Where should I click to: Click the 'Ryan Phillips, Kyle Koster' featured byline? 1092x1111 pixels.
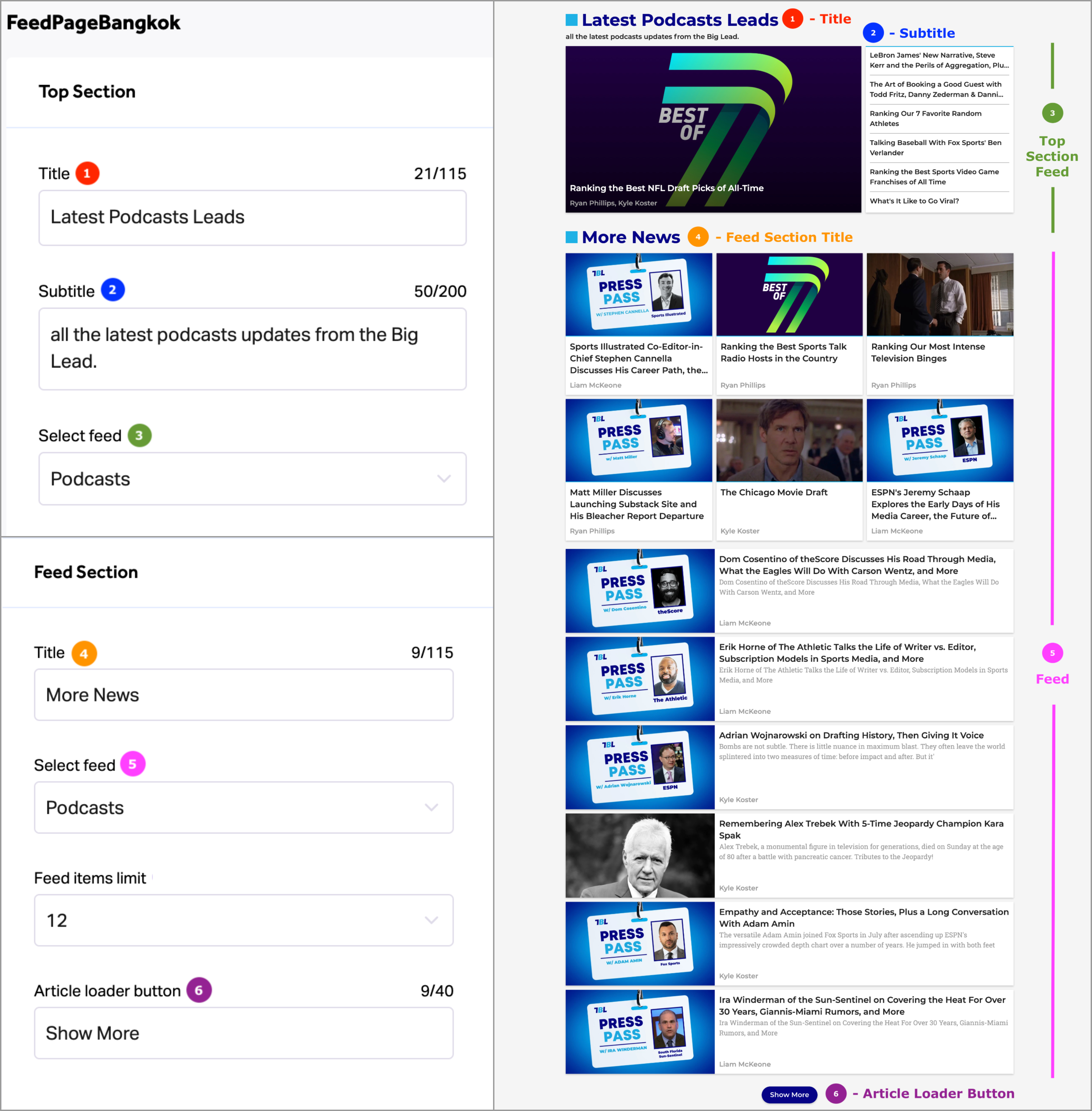click(x=613, y=204)
